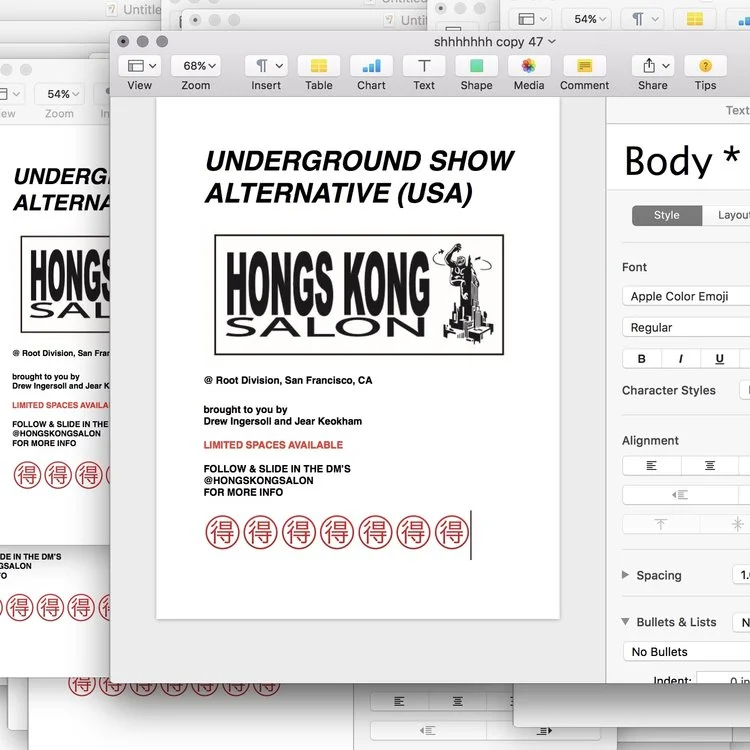Add a Text box via toolbar
This screenshot has width=750, height=750.
click(x=424, y=66)
